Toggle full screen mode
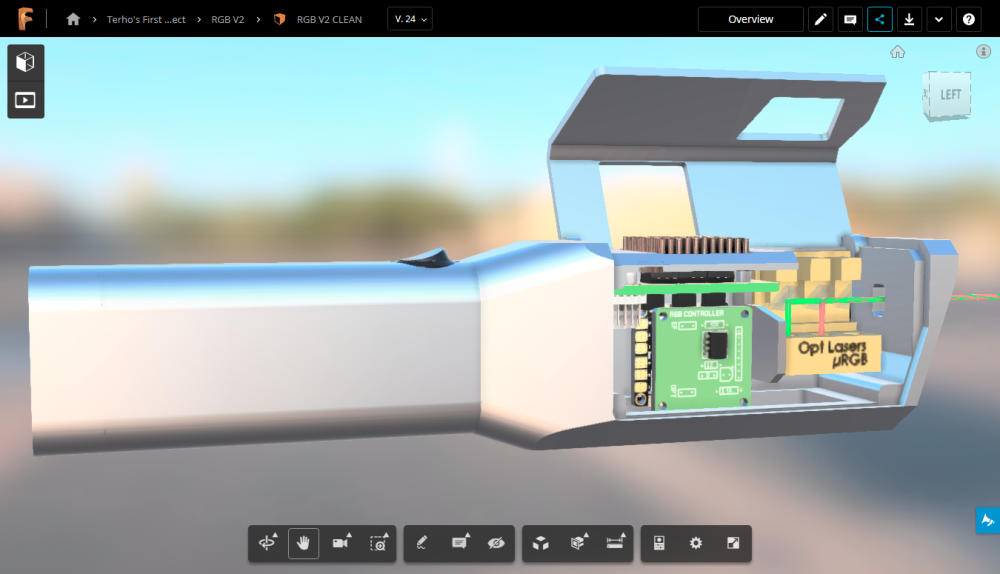Viewport: 1000px width, 574px height. click(733, 543)
